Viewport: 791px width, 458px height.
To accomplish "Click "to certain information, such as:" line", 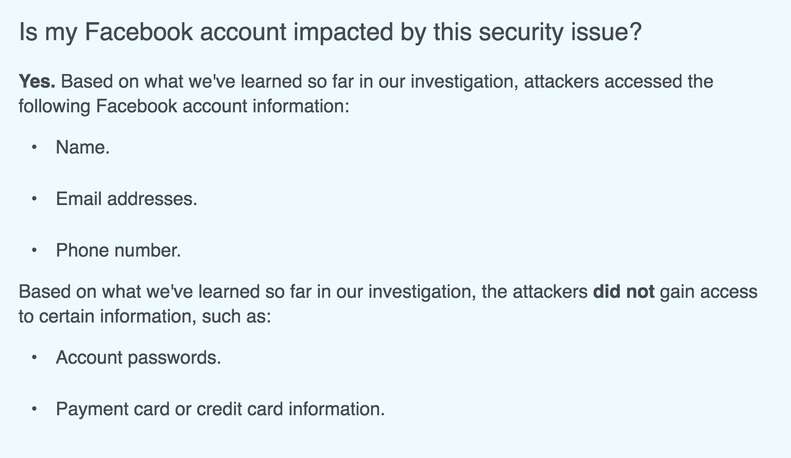I will pos(145,317).
